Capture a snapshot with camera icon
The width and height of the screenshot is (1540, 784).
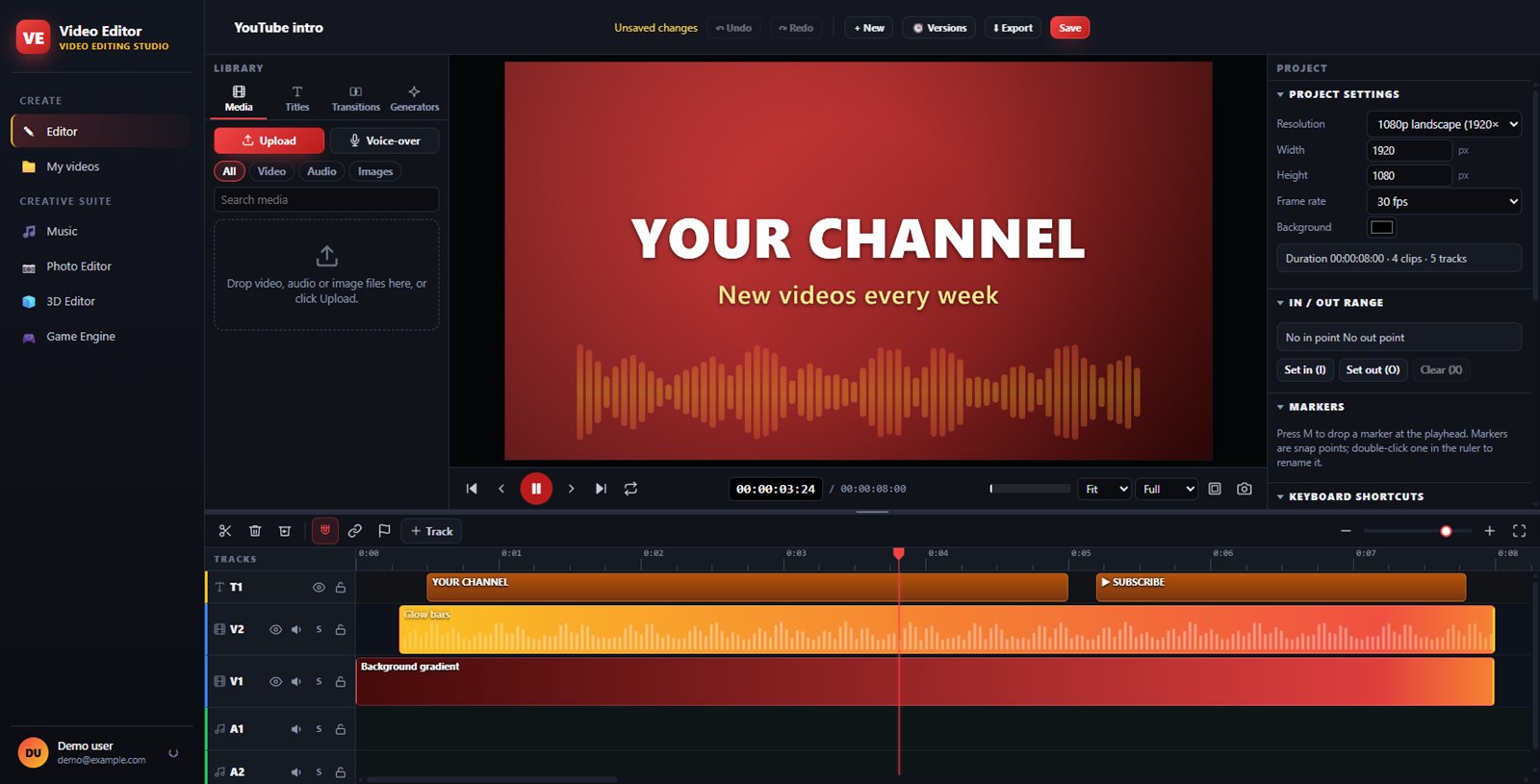pyautogui.click(x=1245, y=489)
